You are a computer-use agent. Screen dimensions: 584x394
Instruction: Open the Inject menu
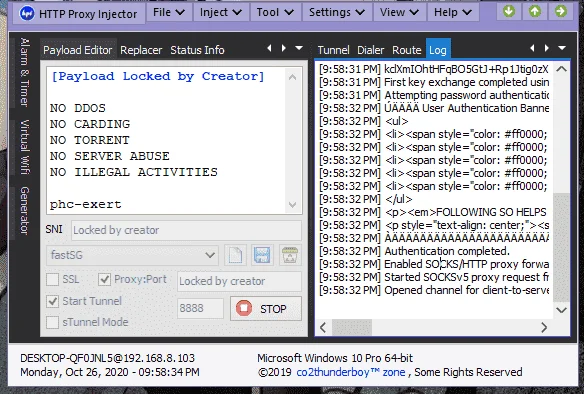point(220,12)
